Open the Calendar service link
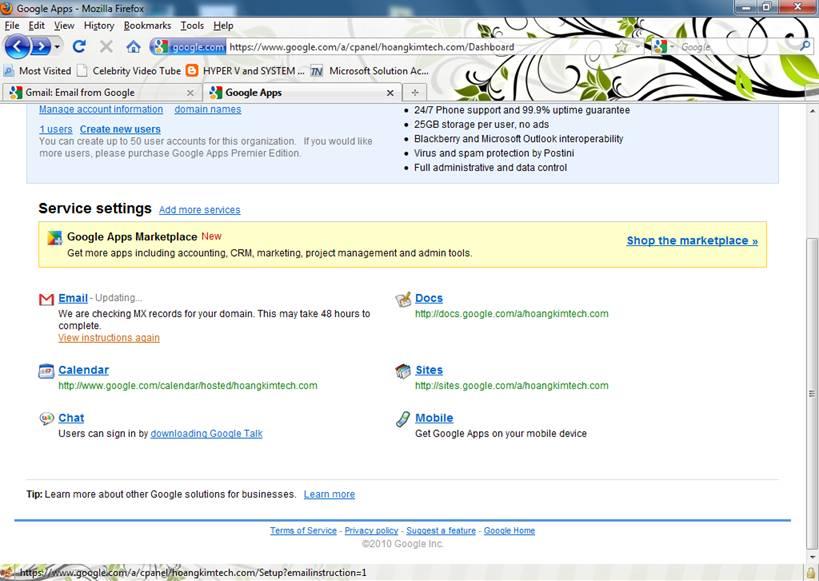This screenshot has height=581, width=819. pos(84,370)
